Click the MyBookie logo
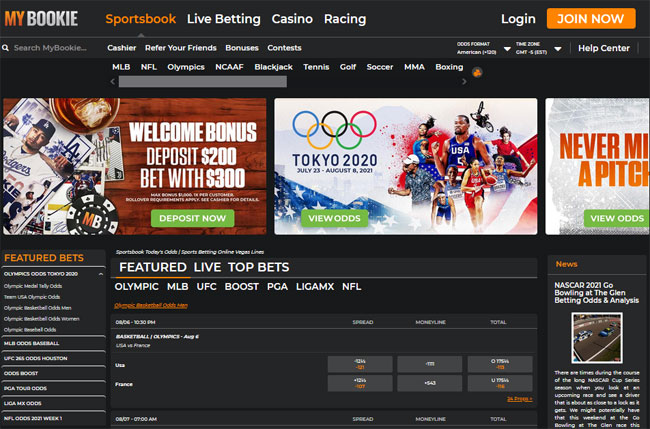The height and width of the screenshot is (429, 650). point(41,19)
